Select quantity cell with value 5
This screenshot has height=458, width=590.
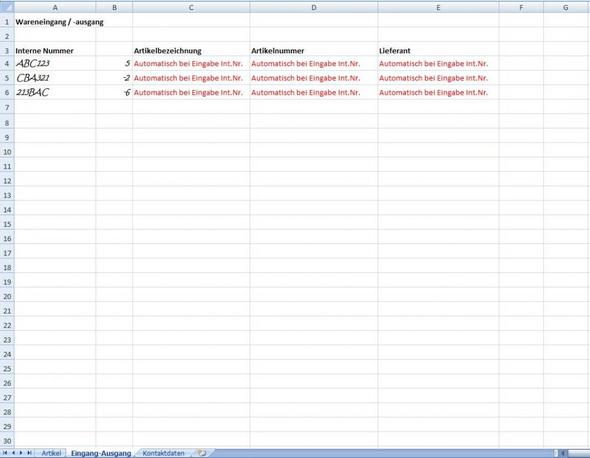pos(114,63)
